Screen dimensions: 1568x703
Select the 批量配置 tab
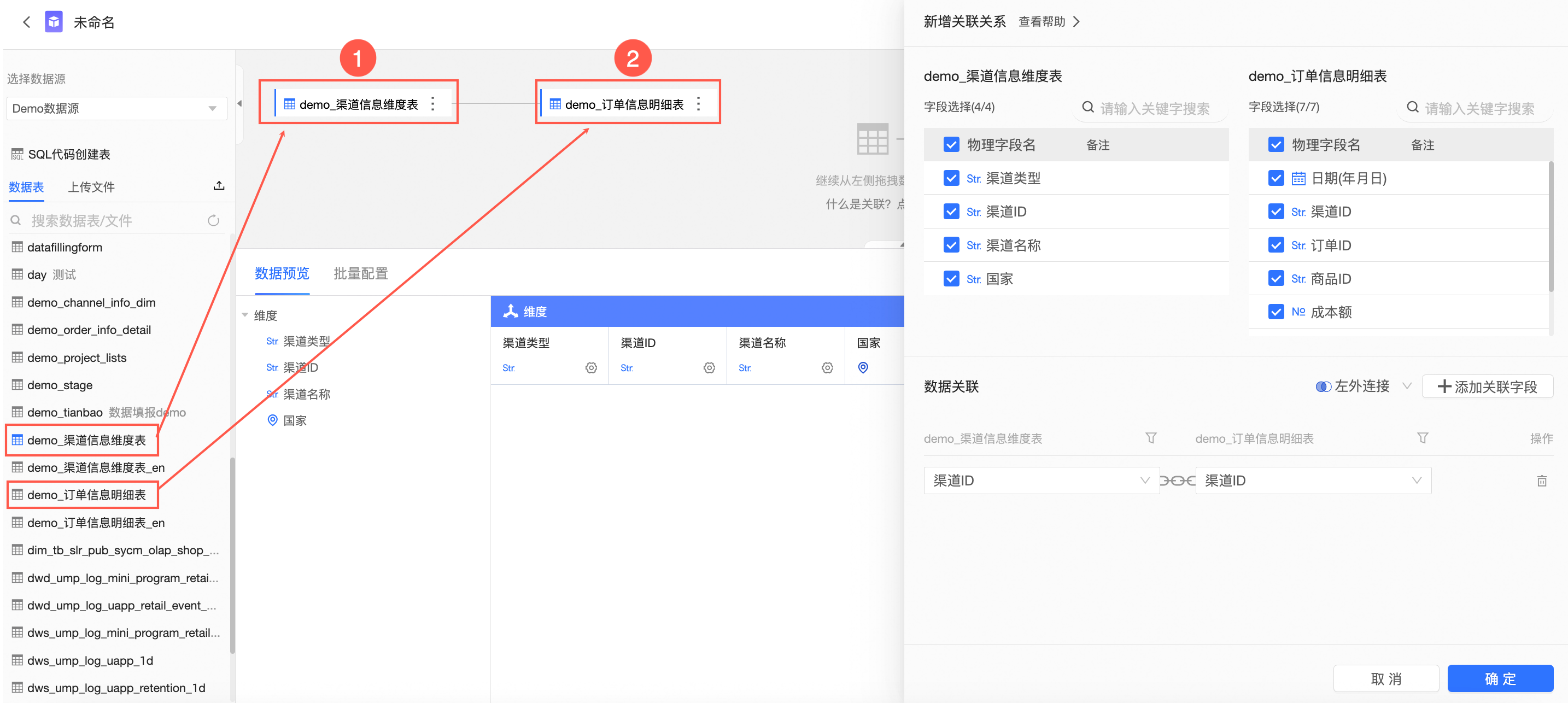pyautogui.click(x=361, y=274)
